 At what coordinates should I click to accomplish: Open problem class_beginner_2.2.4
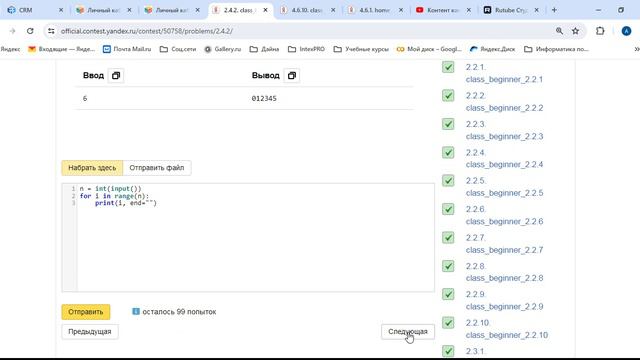tap(504, 164)
